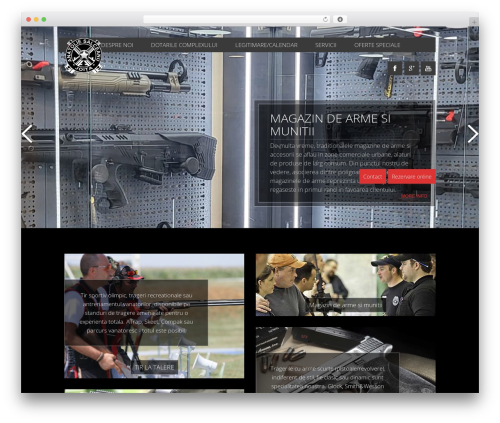Open the DOTARILE COMPLEXULUI menu
The width and height of the screenshot is (500, 423).
[x=184, y=45]
